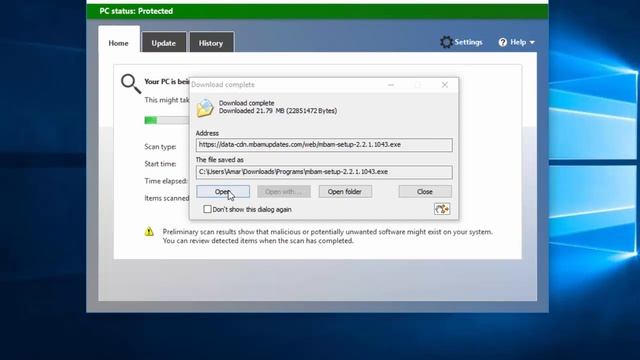Click the green scan progress bar
Image resolution: width=640 pixels, height=360 pixels.
(x=167, y=120)
